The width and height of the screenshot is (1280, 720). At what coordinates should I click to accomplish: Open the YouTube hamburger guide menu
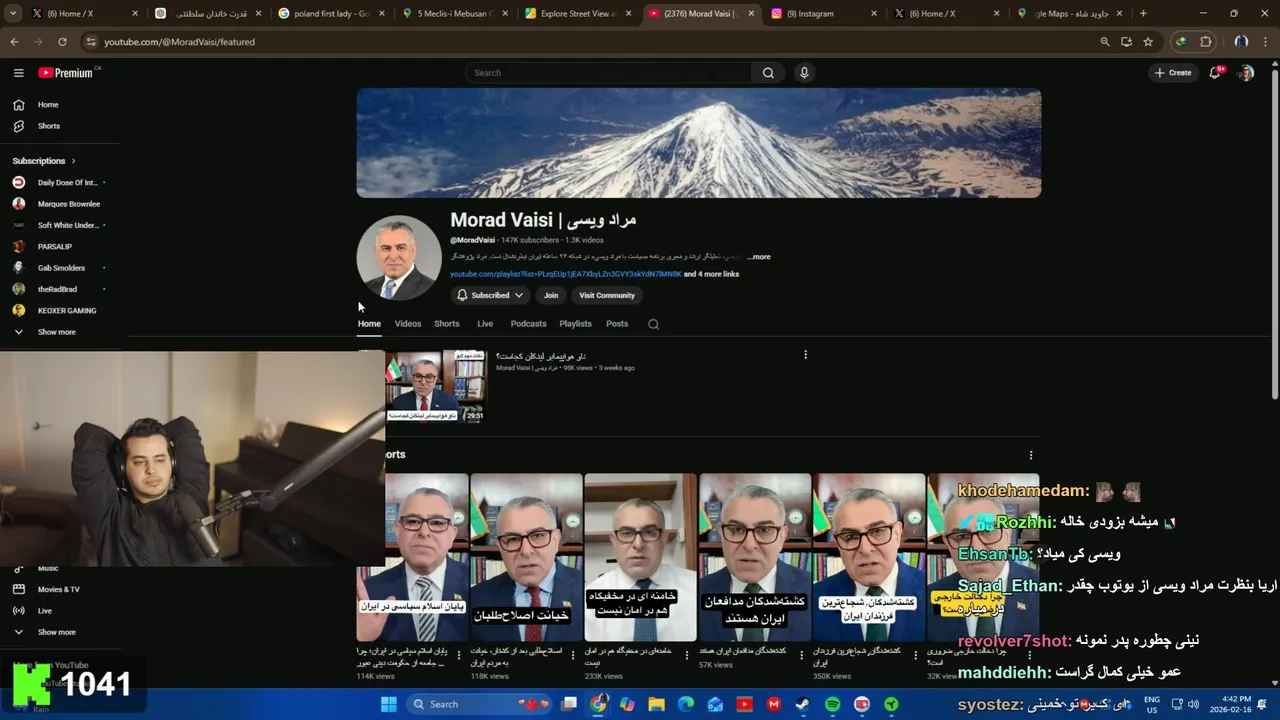[18, 73]
